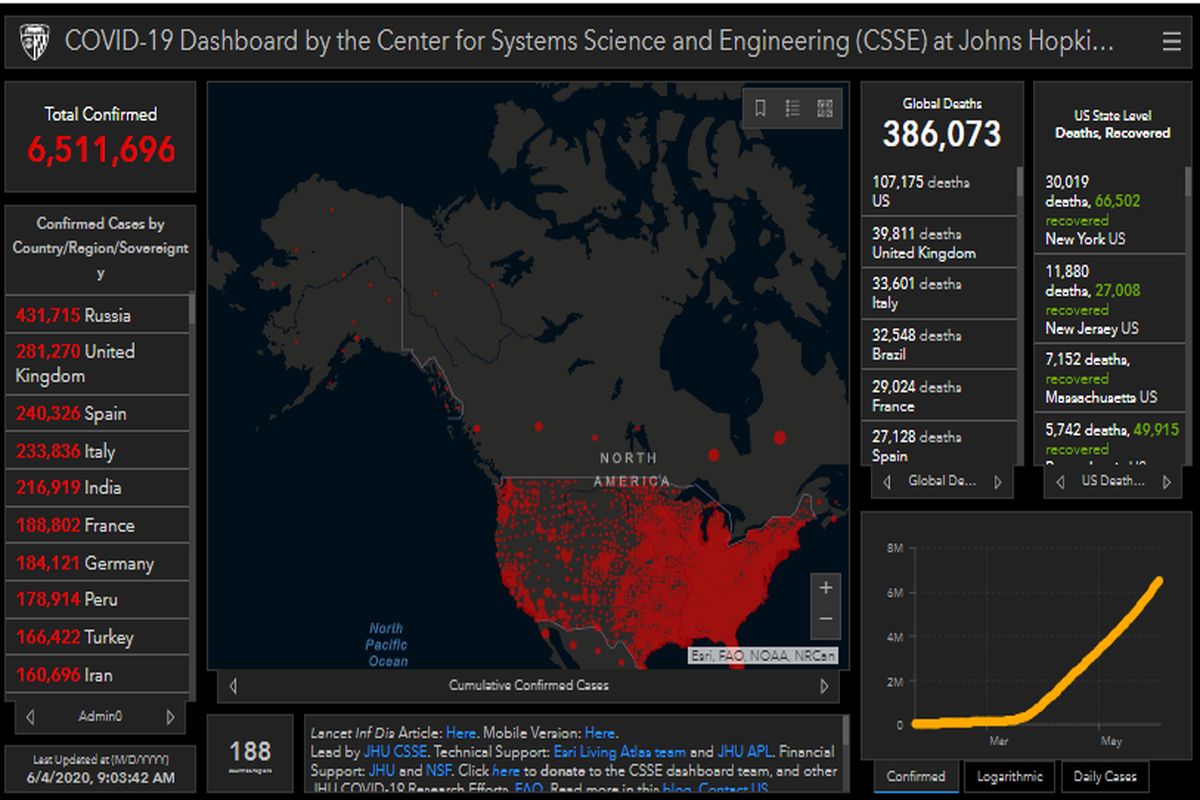Advance Admin0 list with right arrow
Screen dimensions: 1200x800
pos(170,717)
